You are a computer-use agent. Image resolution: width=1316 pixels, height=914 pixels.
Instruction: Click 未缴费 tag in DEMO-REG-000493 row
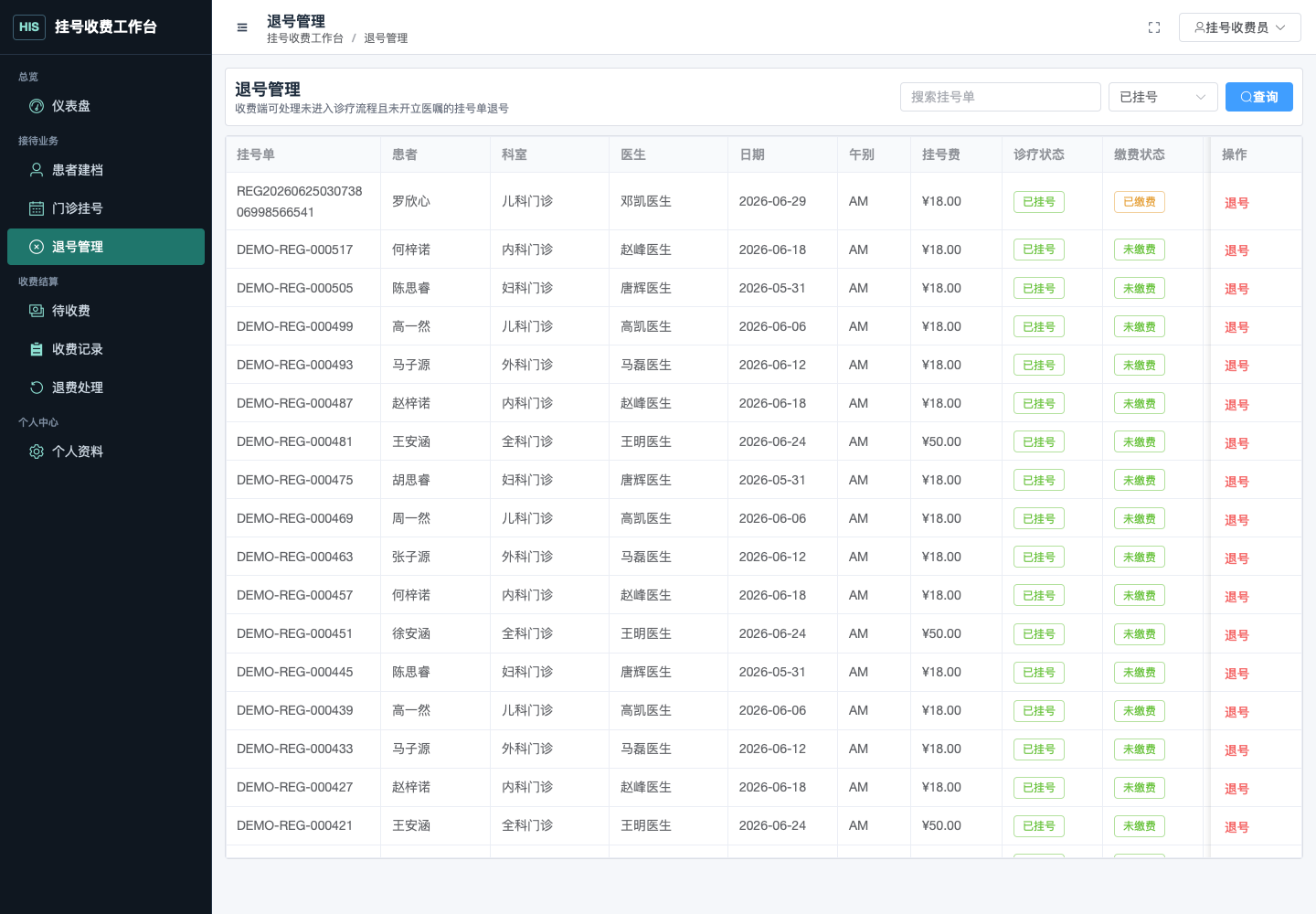pyautogui.click(x=1140, y=366)
